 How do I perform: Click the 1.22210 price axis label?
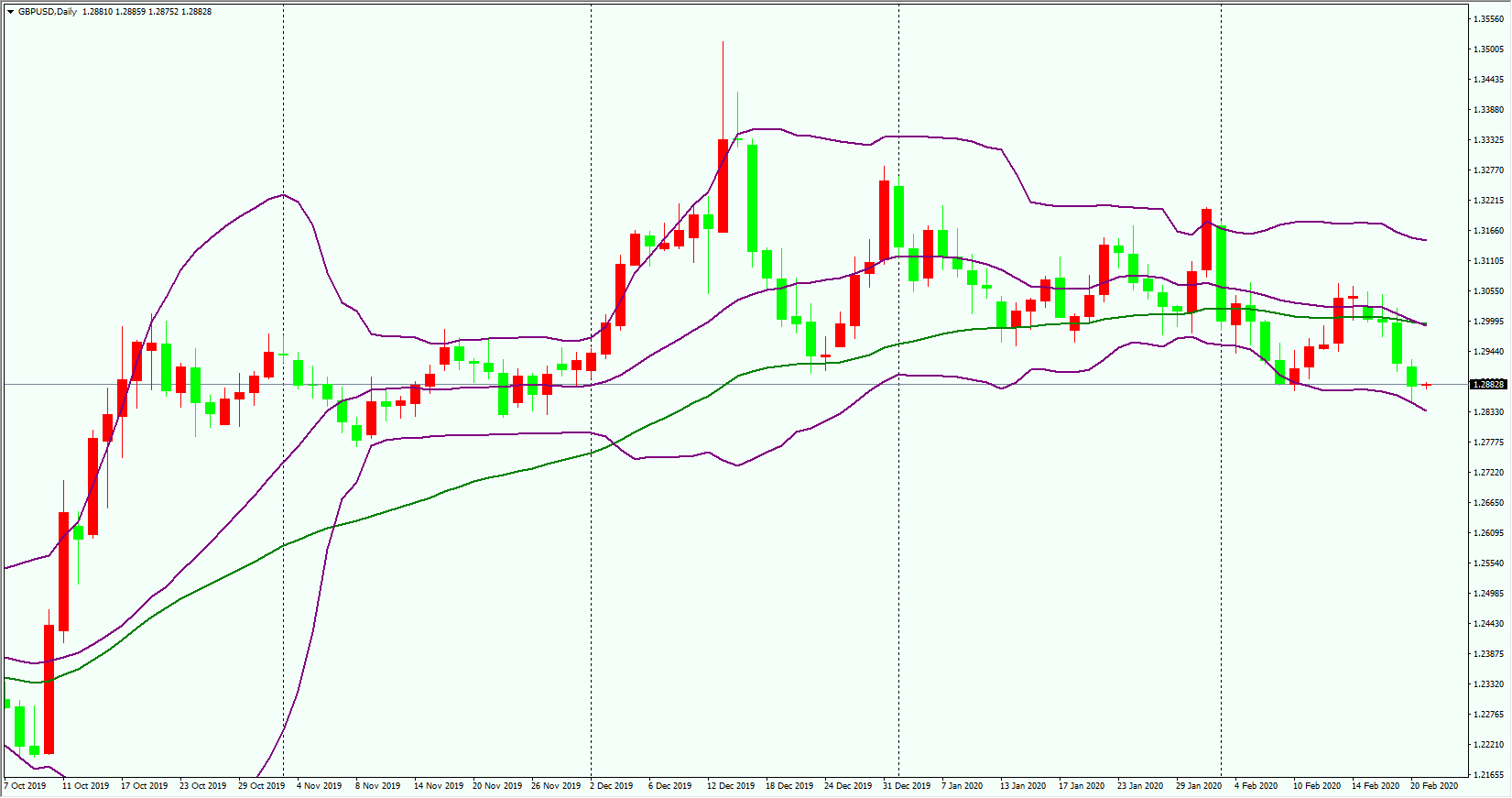coord(1488,744)
